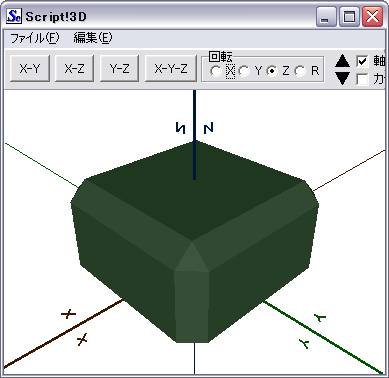Image resolution: width=389 pixels, height=378 pixels.
Task: Switch to the X-Z view
Action: coord(74,69)
